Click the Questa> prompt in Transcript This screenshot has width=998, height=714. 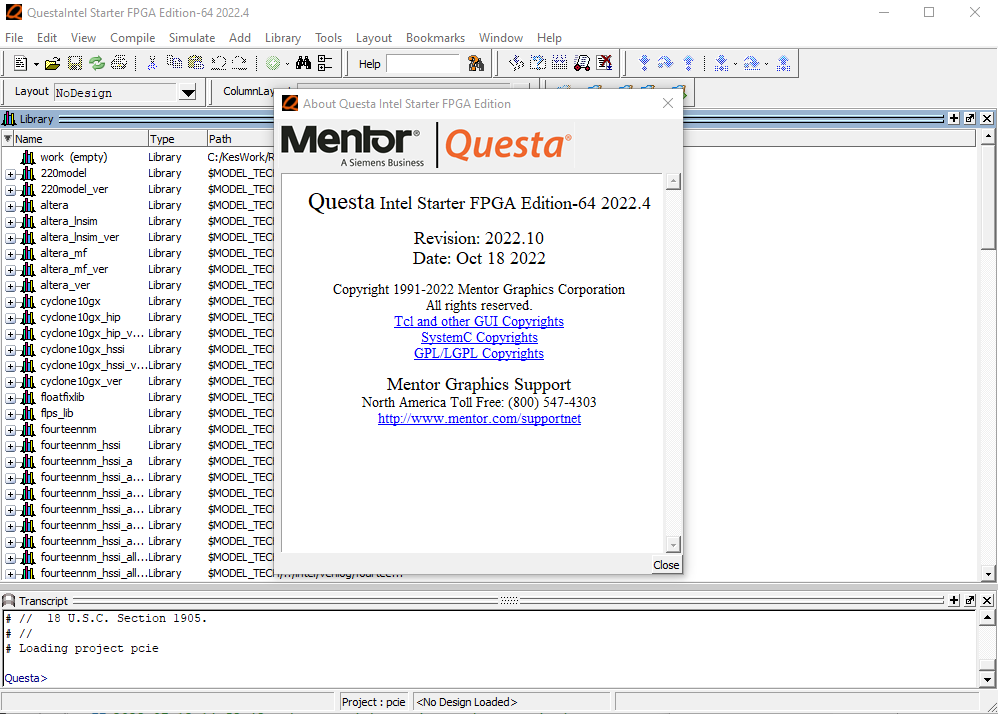click(x=25, y=678)
